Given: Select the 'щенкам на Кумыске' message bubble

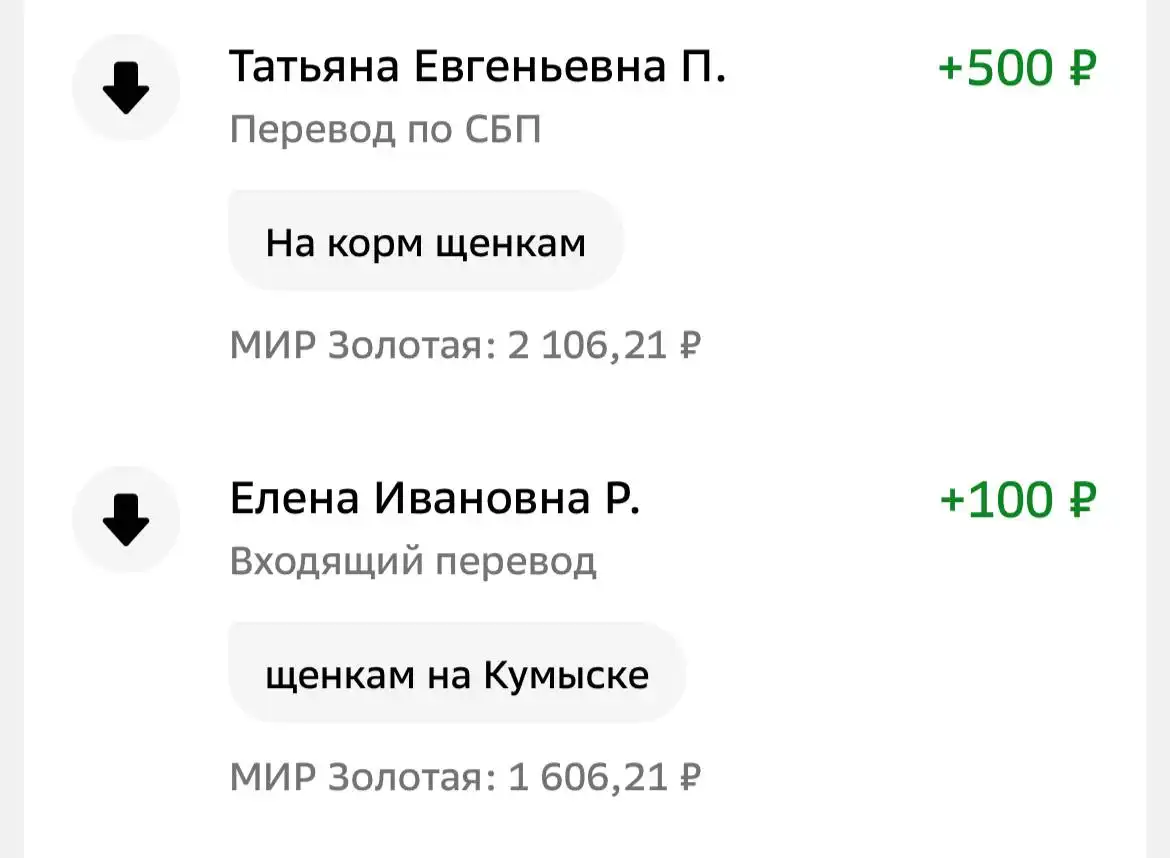Looking at the screenshot, I should pos(456,673).
